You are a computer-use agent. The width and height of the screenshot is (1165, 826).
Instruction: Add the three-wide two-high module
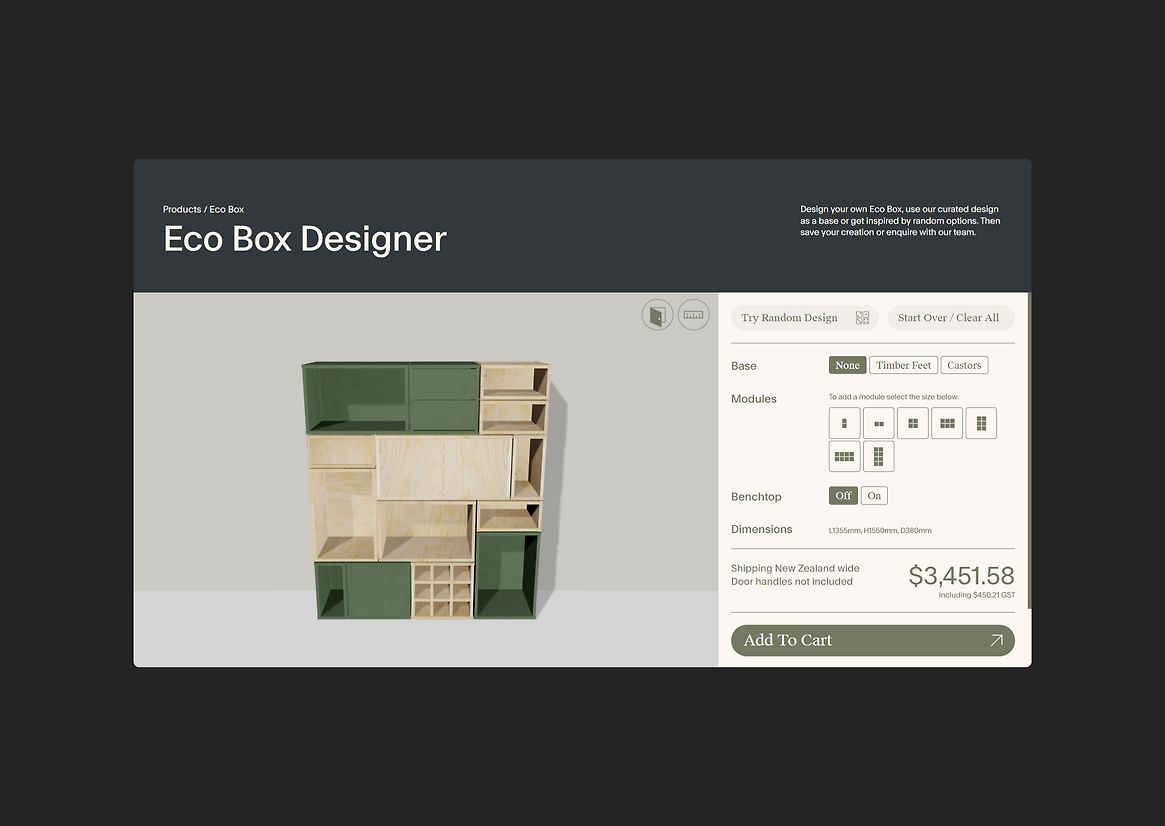pos(946,423)
